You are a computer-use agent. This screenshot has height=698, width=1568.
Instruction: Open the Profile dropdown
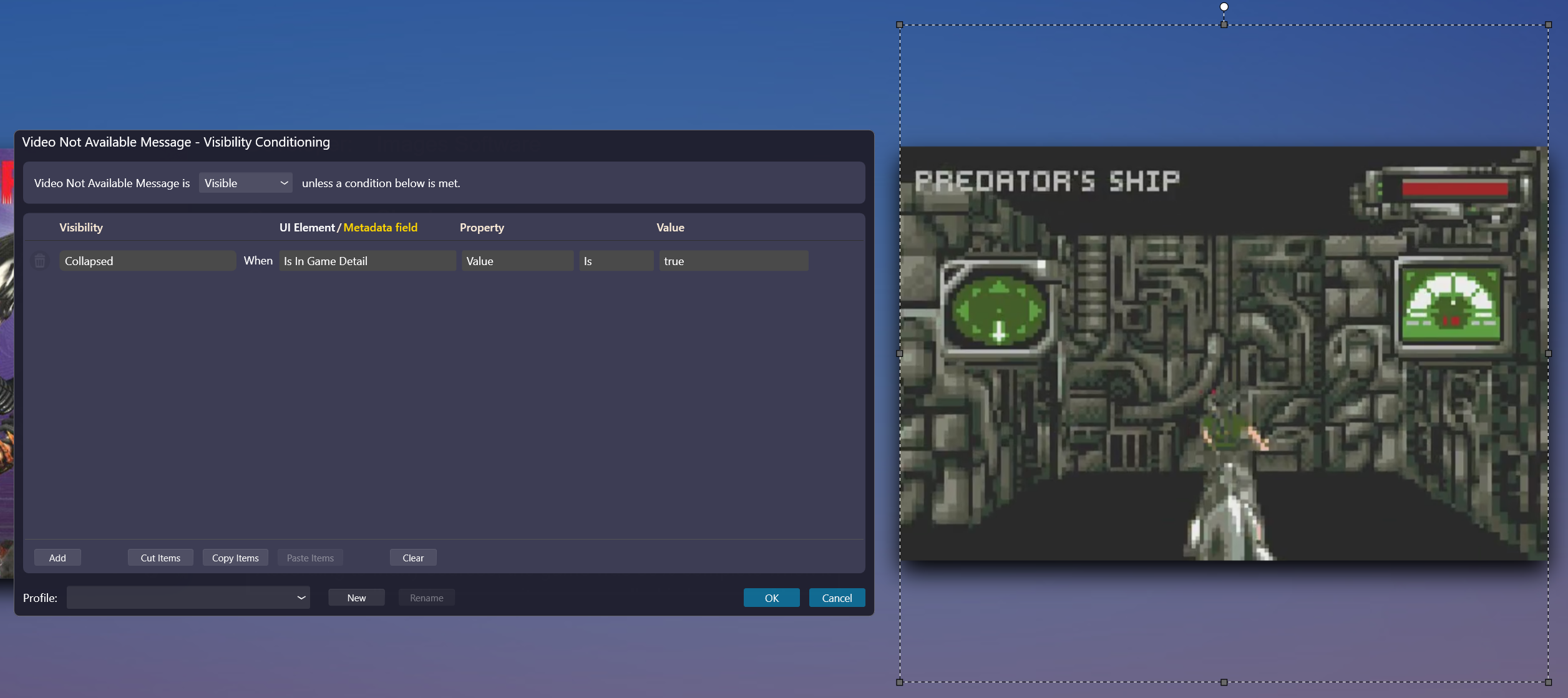tap(188, 598)
